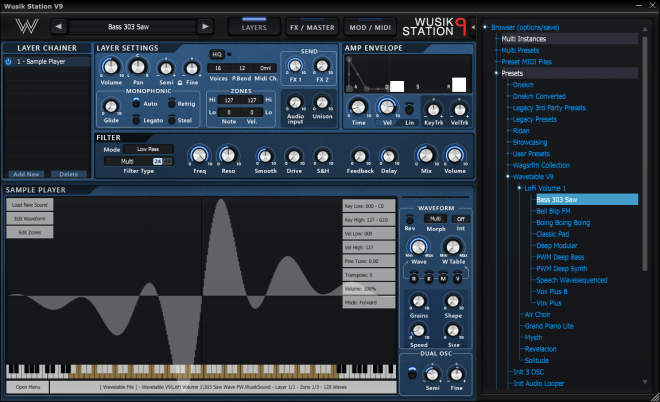
Task: Click the filter S&H knob
Action: point(322,156)
